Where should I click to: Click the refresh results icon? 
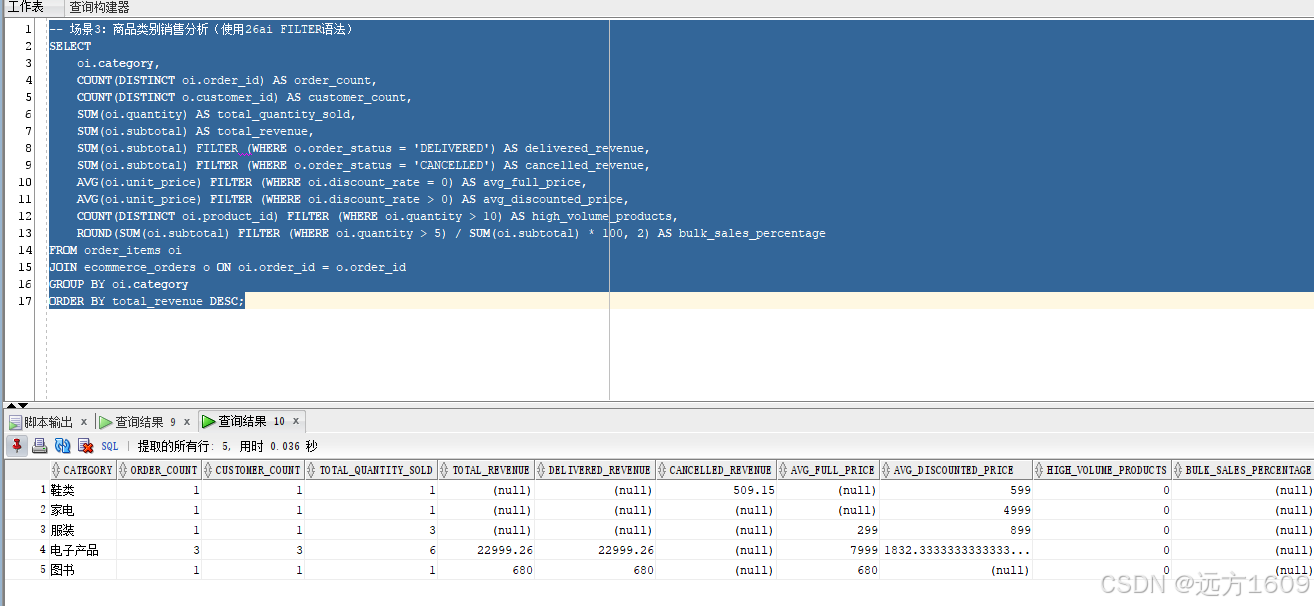click(63, 446)
